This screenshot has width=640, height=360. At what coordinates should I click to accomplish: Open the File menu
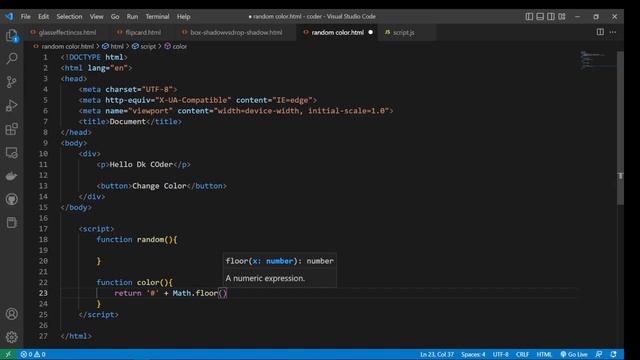point(26,16)
